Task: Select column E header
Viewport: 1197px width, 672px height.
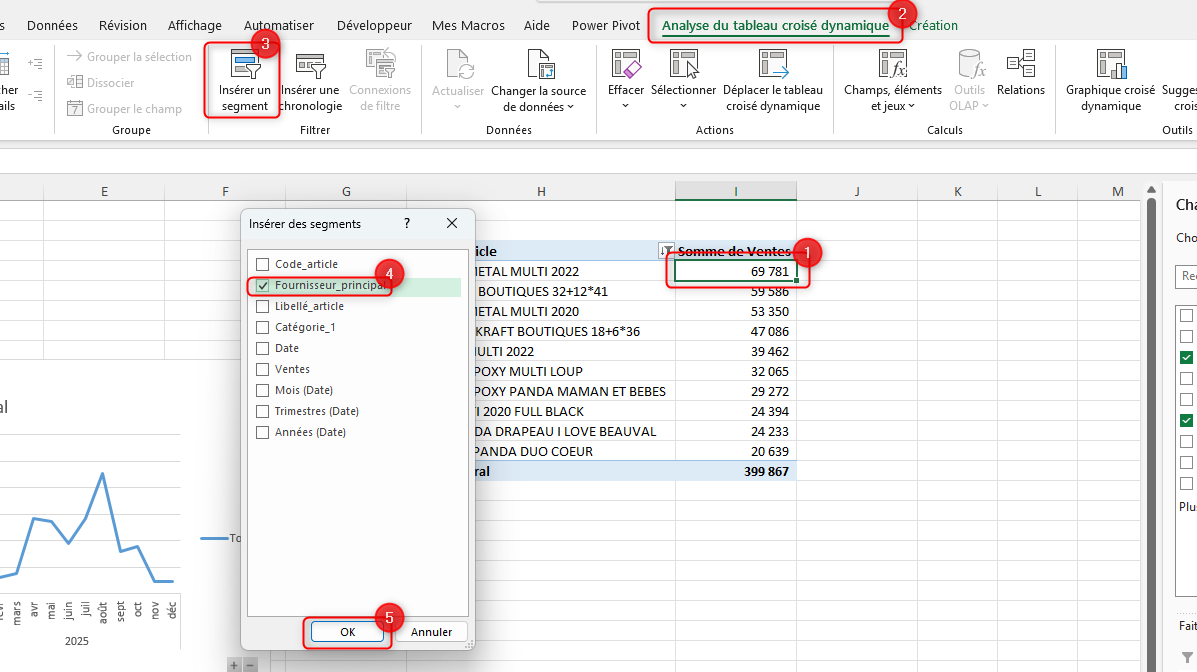Action: pyautogui.click(x=104, y=191)
